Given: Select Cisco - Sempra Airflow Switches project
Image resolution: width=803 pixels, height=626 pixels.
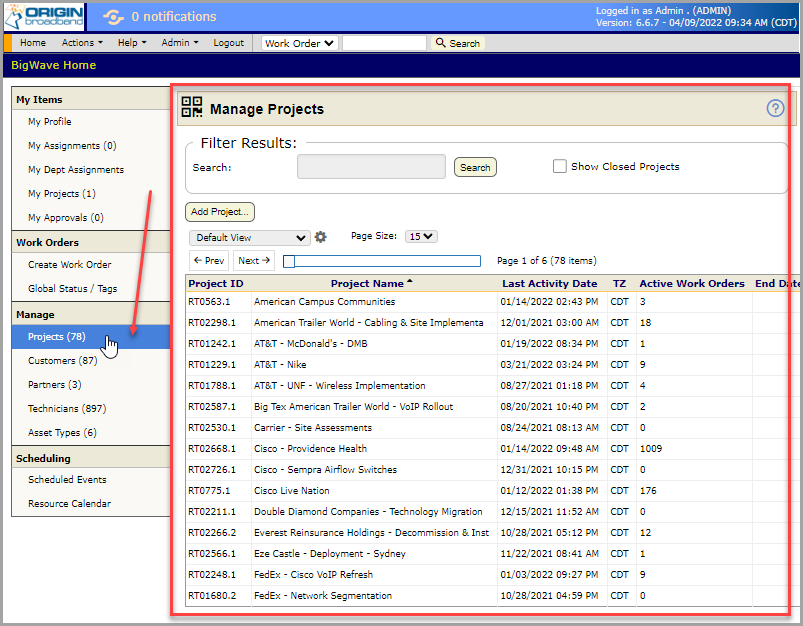Looking at the screenshot, I should (x=325, y=470).
